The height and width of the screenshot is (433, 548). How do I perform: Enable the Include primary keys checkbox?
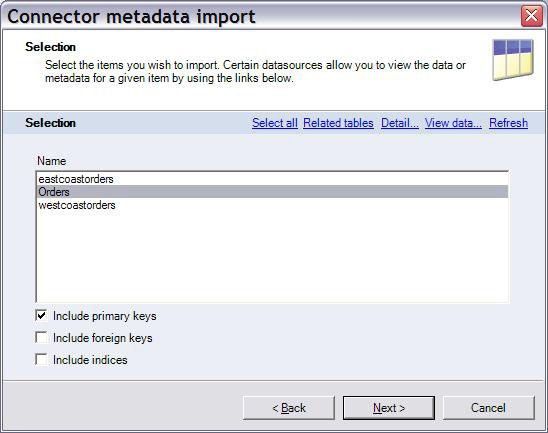pyautogui.click(x=41, y=316)
